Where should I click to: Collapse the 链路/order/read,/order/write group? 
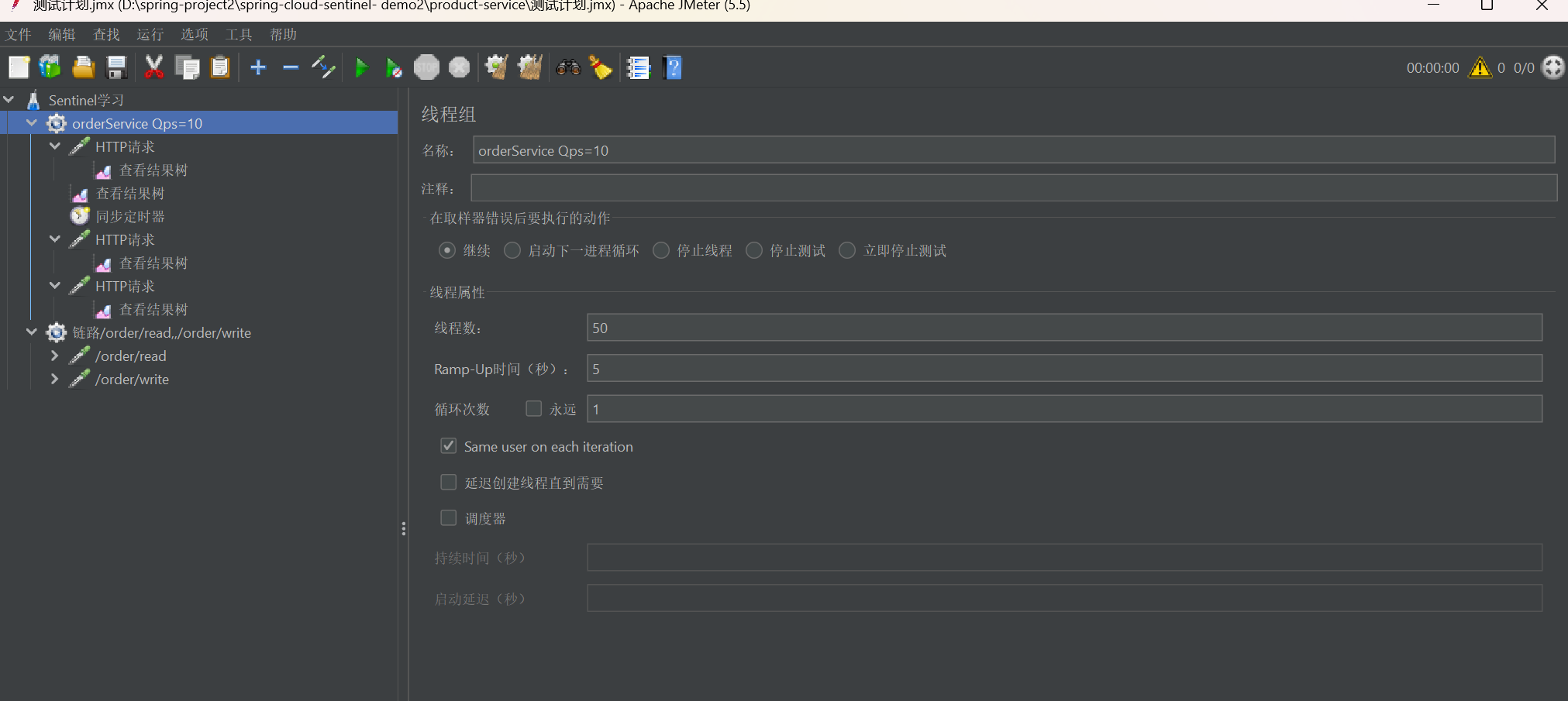click(32, 332)
